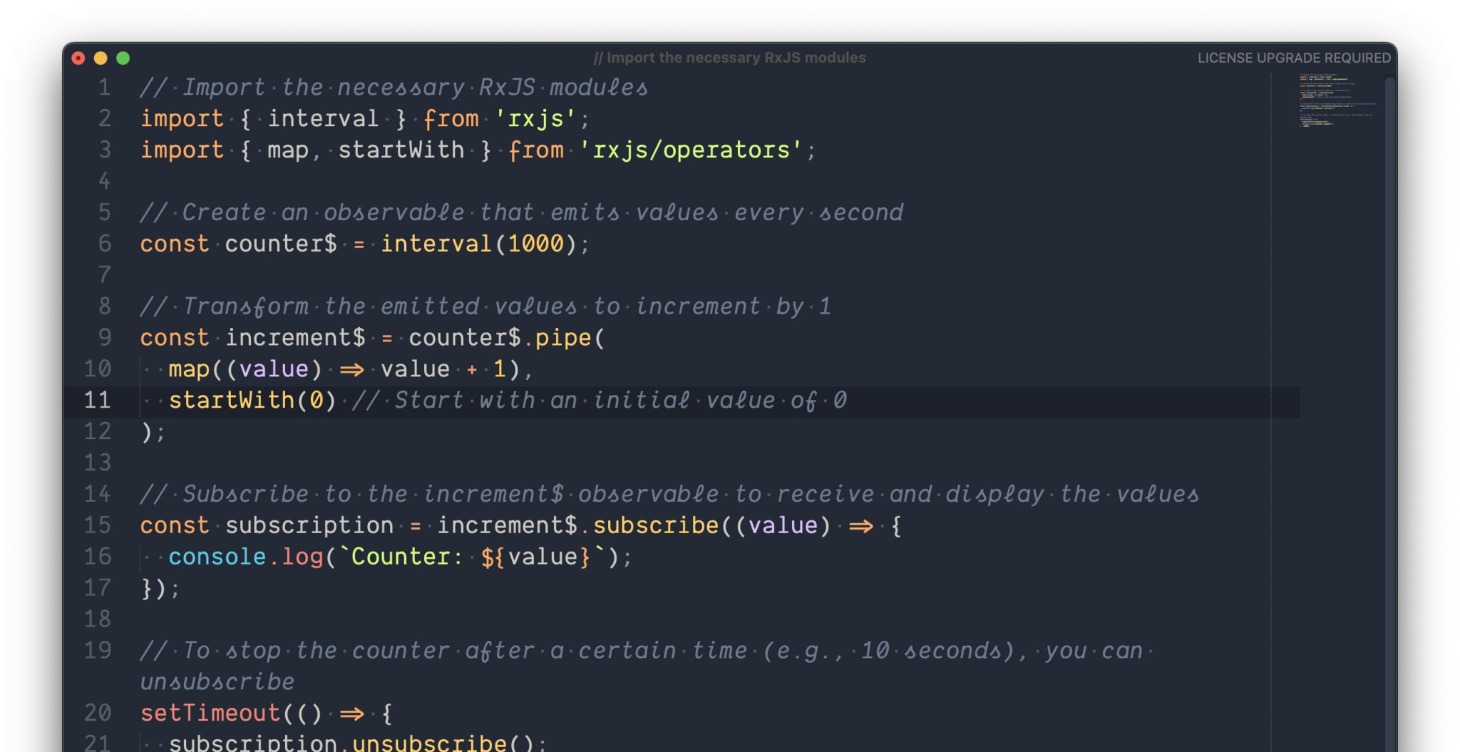Click the red close traffic light button

pos(79,58)
